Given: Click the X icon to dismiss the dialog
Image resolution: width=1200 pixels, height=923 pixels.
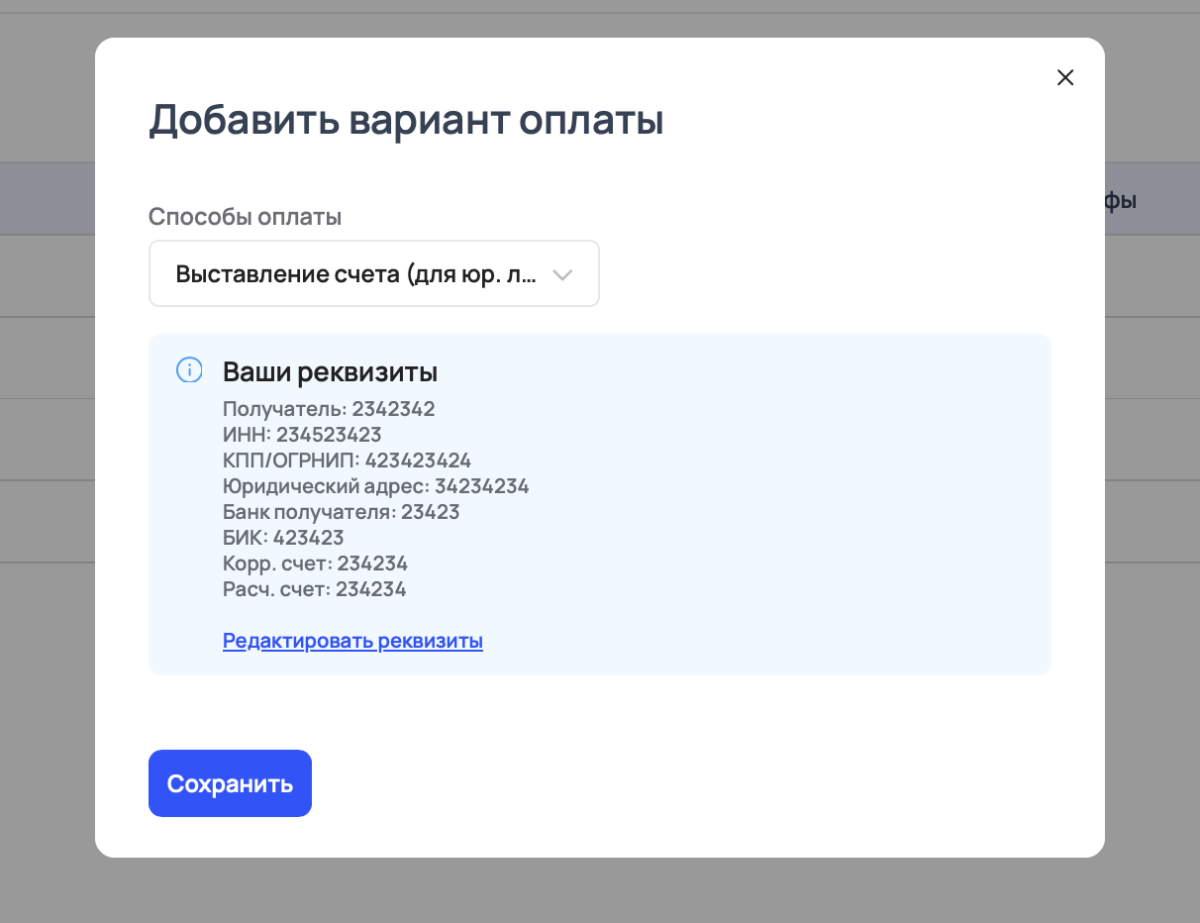Looking at the screenshot, I should [x=1064, y=77].
